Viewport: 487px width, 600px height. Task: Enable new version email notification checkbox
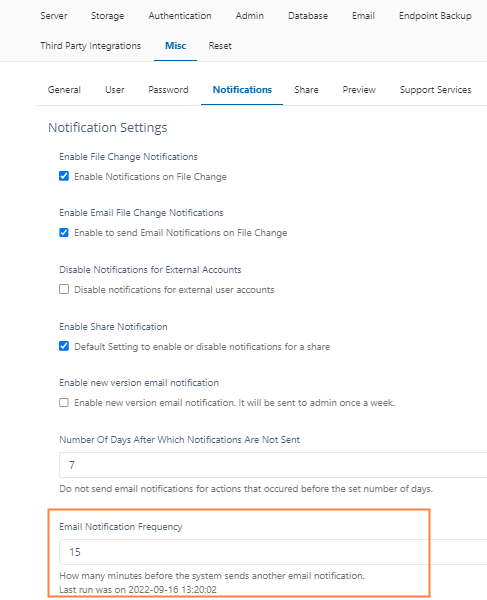click(x=64, y=403)
